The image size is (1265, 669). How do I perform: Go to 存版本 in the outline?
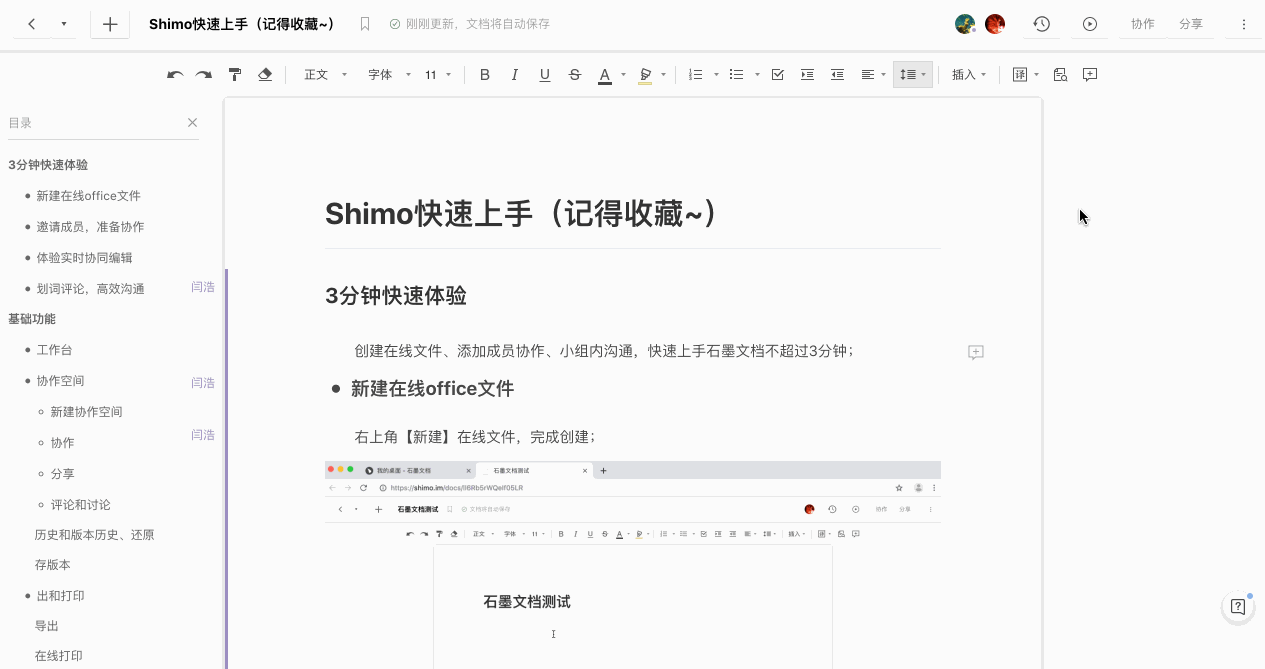[52, 565]
